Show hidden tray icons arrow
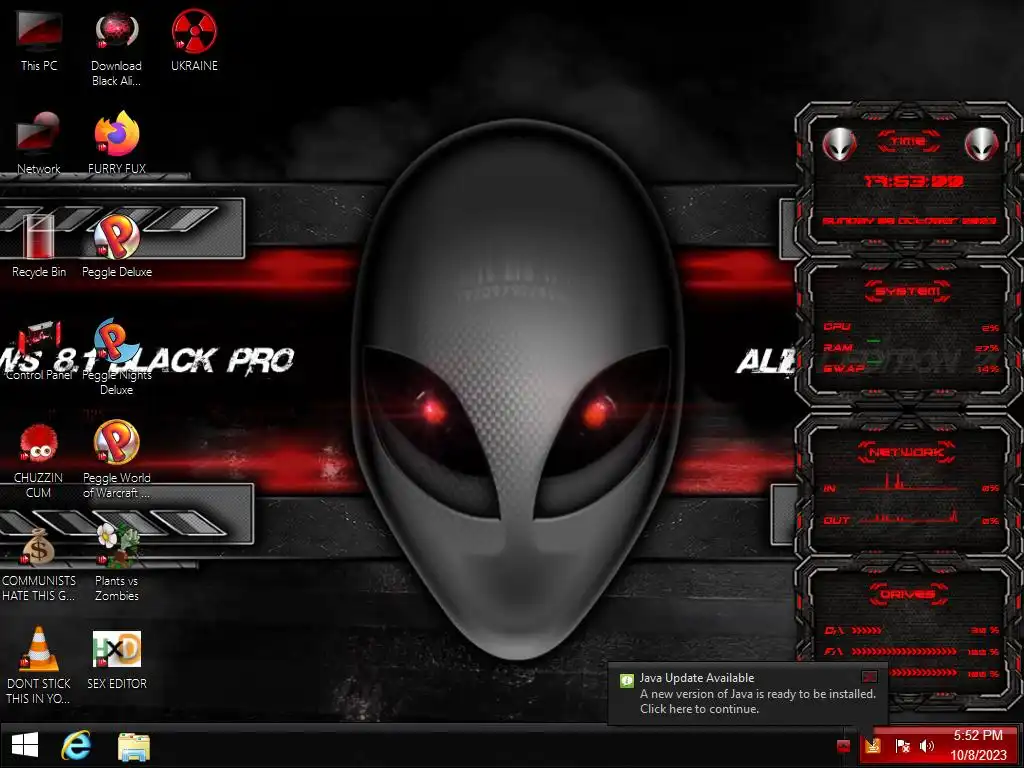1024x768 pixels. pyautogui.click(x=843, y=746)
